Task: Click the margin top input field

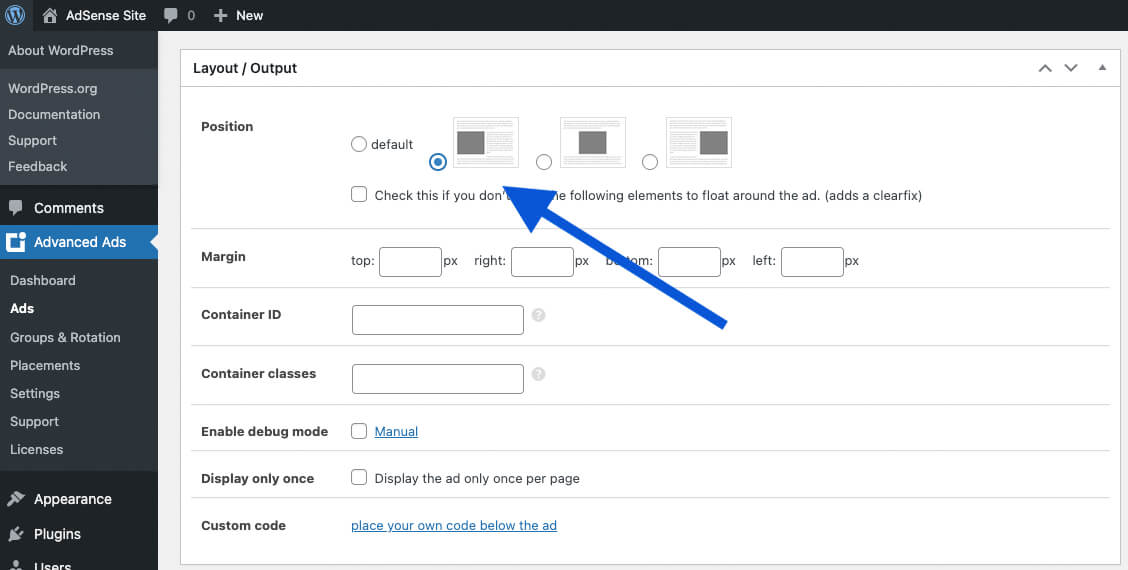Action: point(410,262)
